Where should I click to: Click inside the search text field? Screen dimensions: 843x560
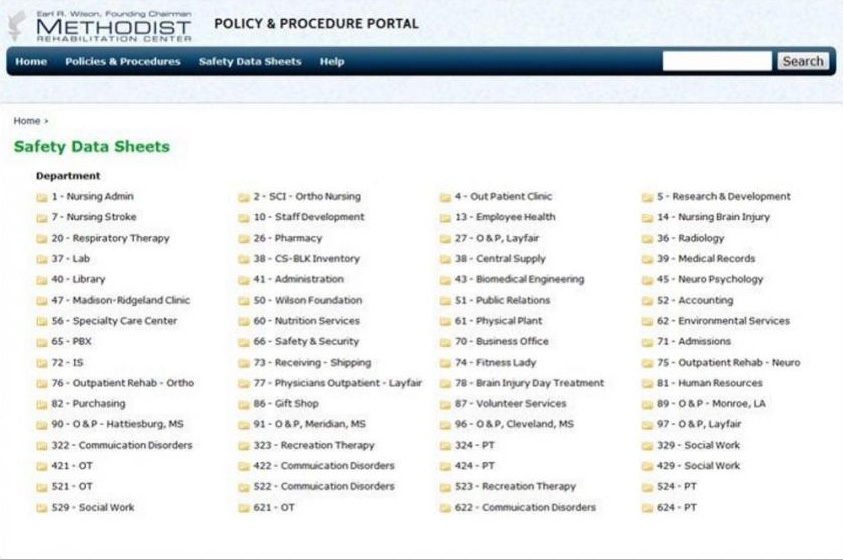[x=717, y=61]
